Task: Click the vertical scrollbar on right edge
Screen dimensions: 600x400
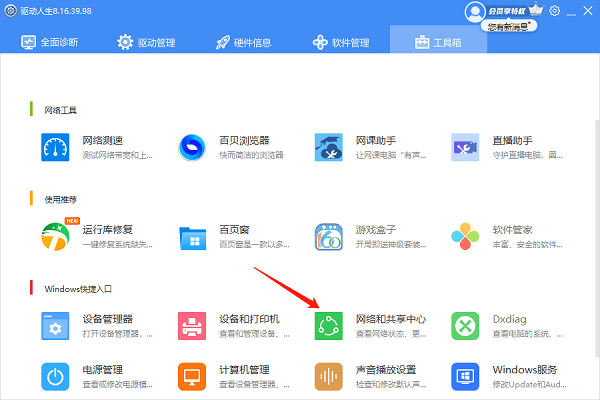Action: coord(597,238)
